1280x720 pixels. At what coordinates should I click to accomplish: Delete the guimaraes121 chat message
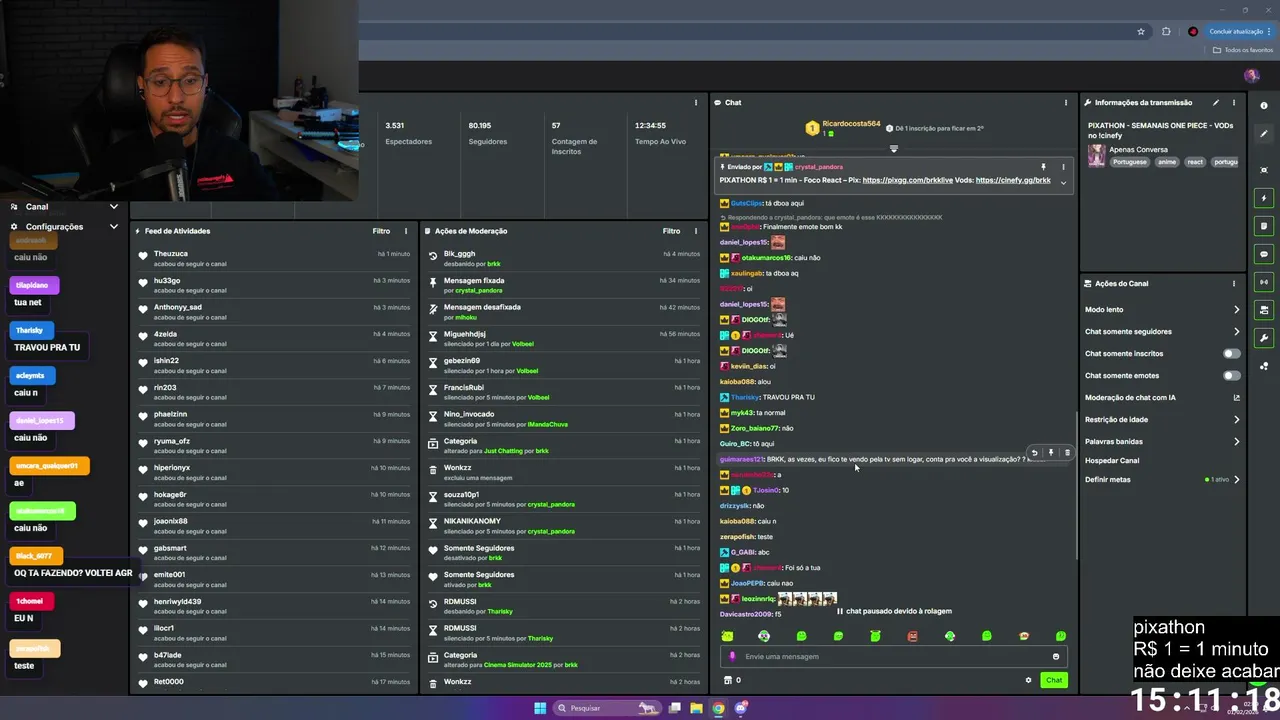pos(1067,453)
